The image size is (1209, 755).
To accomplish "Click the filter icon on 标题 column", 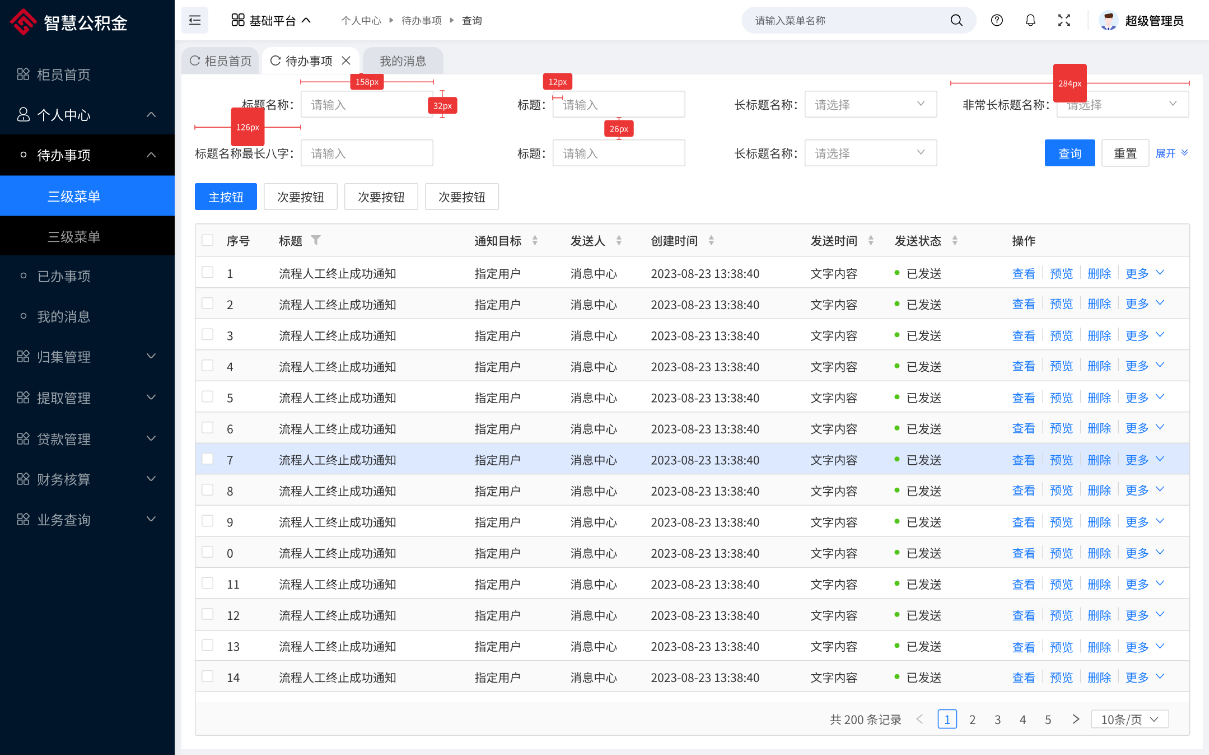I will (316, 240).
